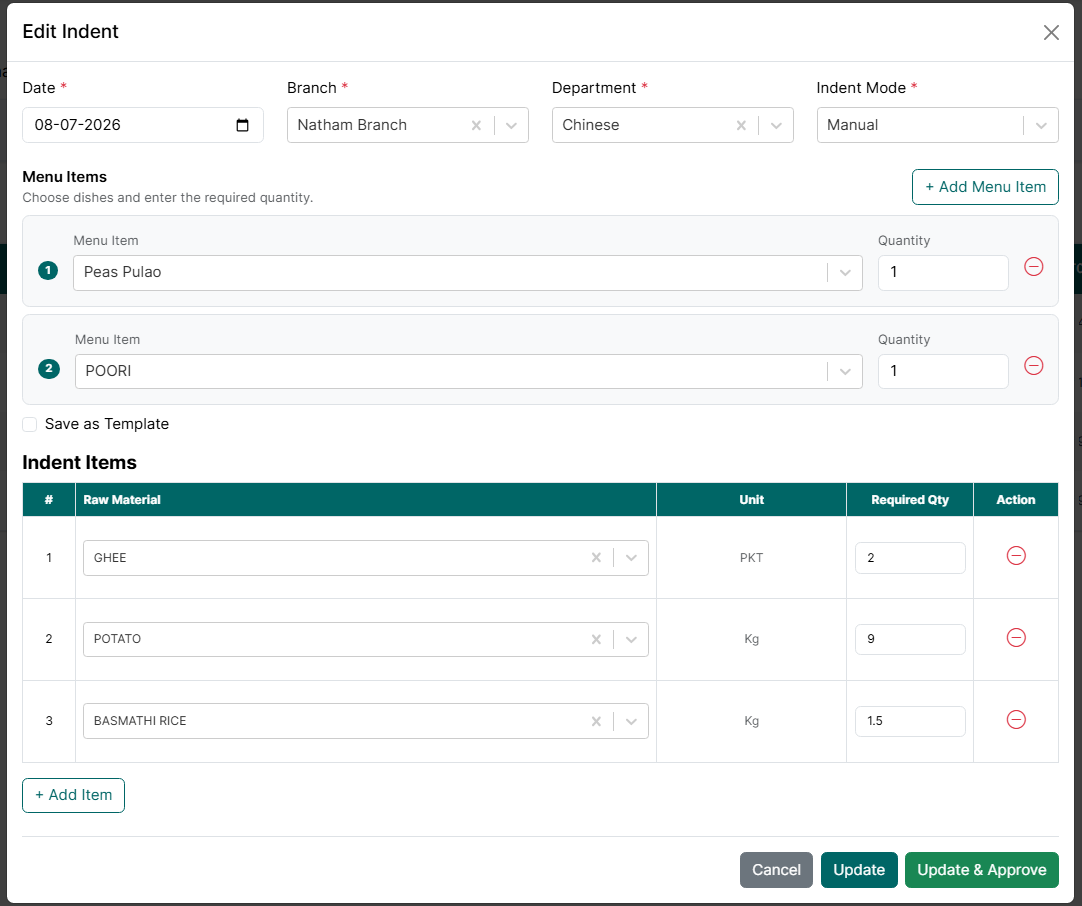Click the number 1 badge beside Peas Pulao
1082x906 pixels.
(48, 270)
